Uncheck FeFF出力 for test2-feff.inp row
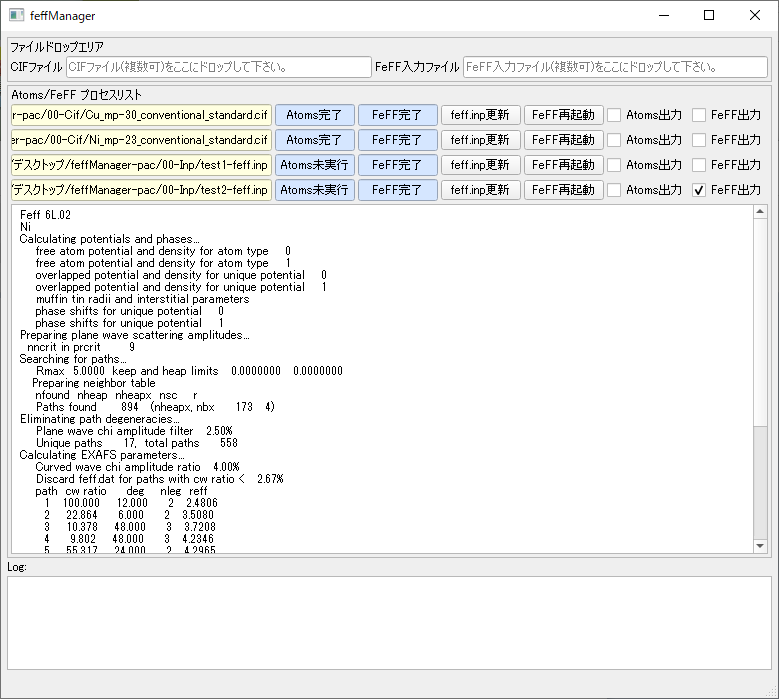 pos(699,190)
